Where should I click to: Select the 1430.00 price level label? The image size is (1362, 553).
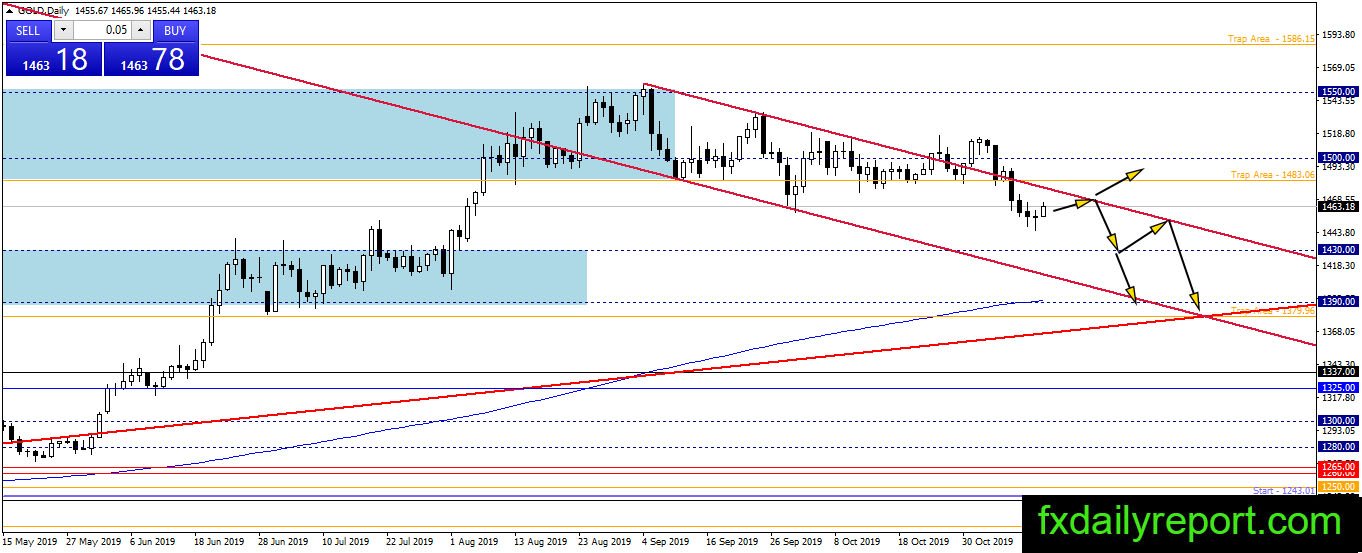[x=1338, y=249]
